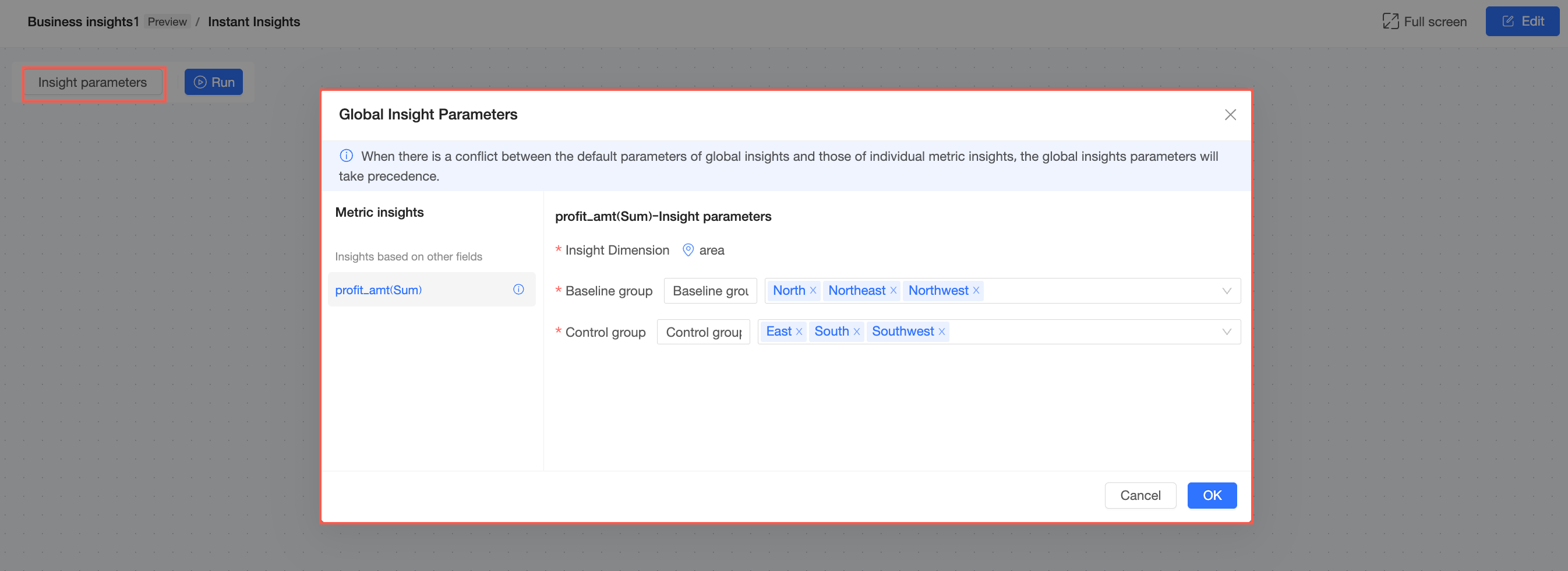
Task: Remove the North tag from Baseline group
Action: tap(813, 290)
